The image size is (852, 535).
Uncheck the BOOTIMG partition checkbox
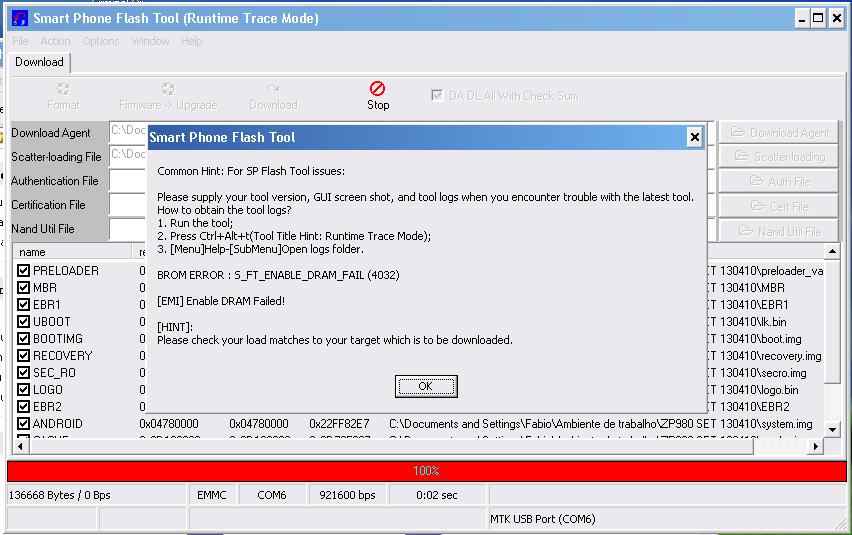(23, 338)
